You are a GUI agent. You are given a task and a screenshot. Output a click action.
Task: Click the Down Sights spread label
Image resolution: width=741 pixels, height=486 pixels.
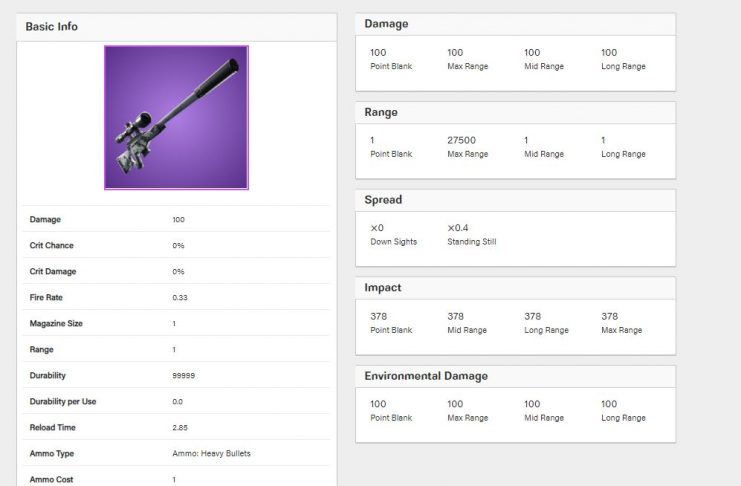394,242
